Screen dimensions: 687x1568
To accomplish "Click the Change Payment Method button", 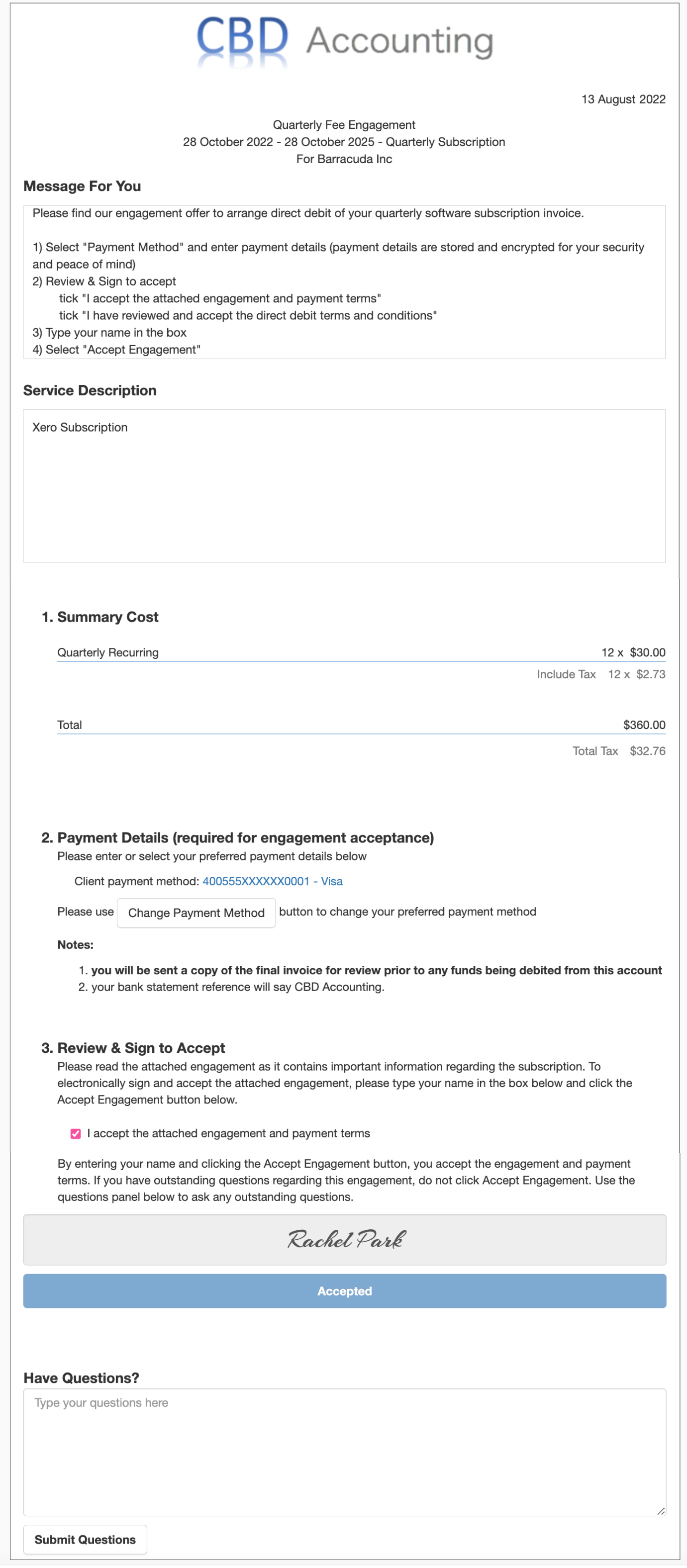I will (x=196, y=913).
